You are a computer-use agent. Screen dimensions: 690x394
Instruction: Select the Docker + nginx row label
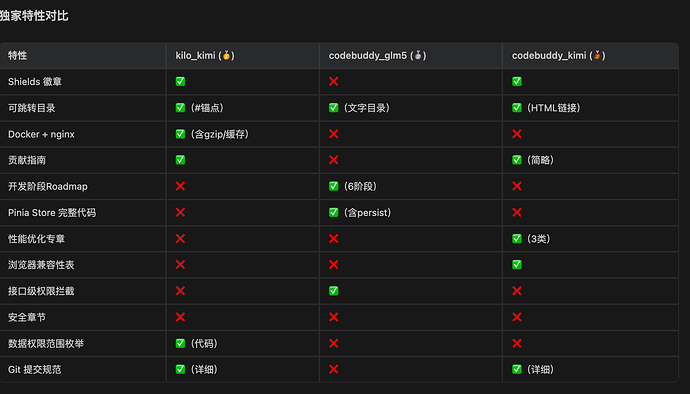pyautogui.click(x=41, y=134)
